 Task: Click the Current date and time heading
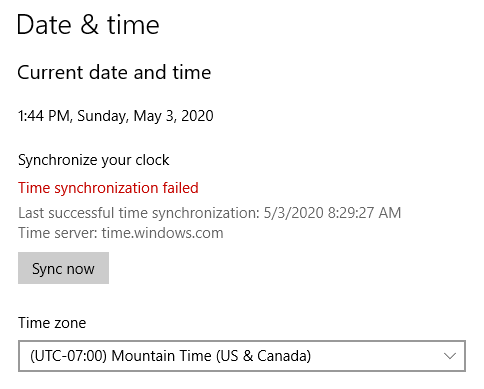coord(114,72)
